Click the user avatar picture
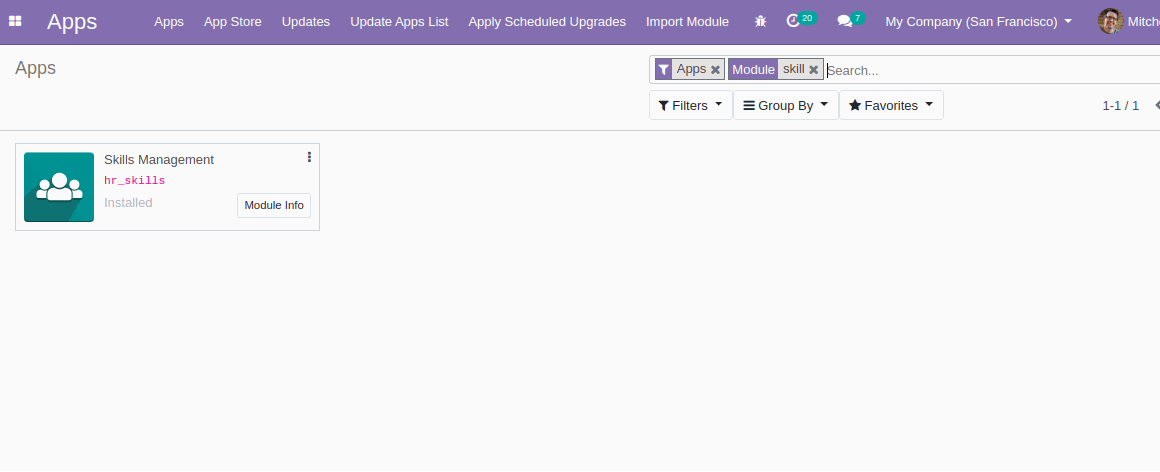This screenshot has height=472, width=1160. point(1110,21)
